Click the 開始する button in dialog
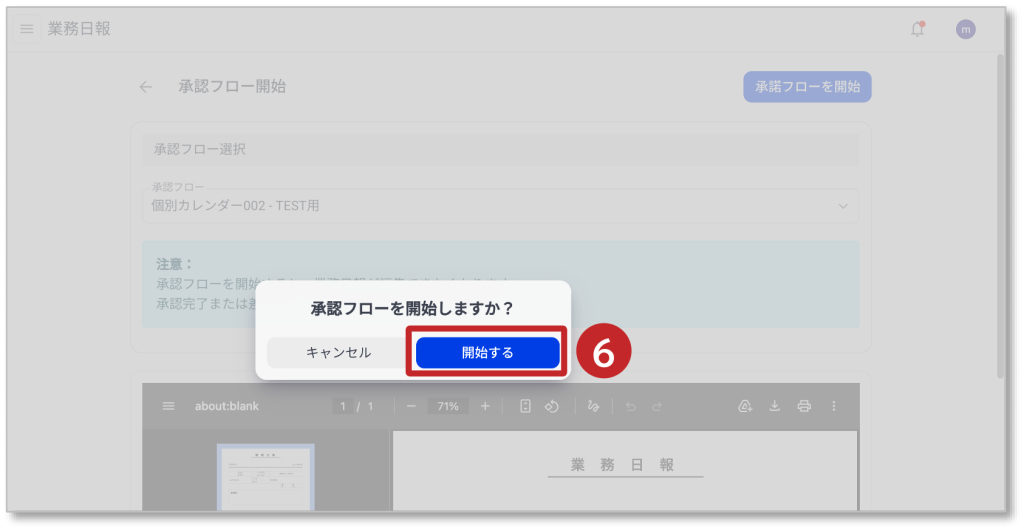 click(487, 352)
